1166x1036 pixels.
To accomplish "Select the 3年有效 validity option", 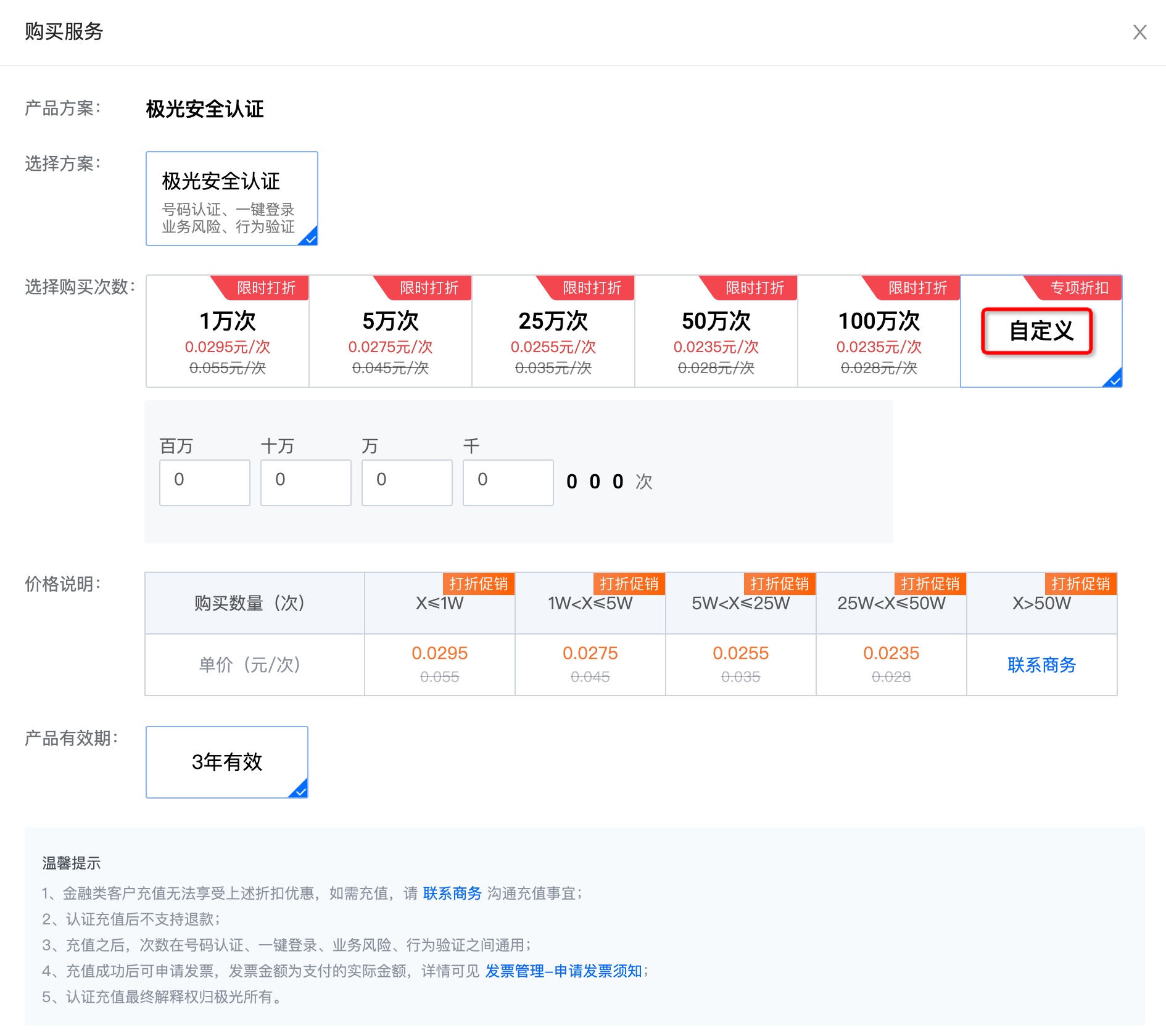I will point(227,762).
